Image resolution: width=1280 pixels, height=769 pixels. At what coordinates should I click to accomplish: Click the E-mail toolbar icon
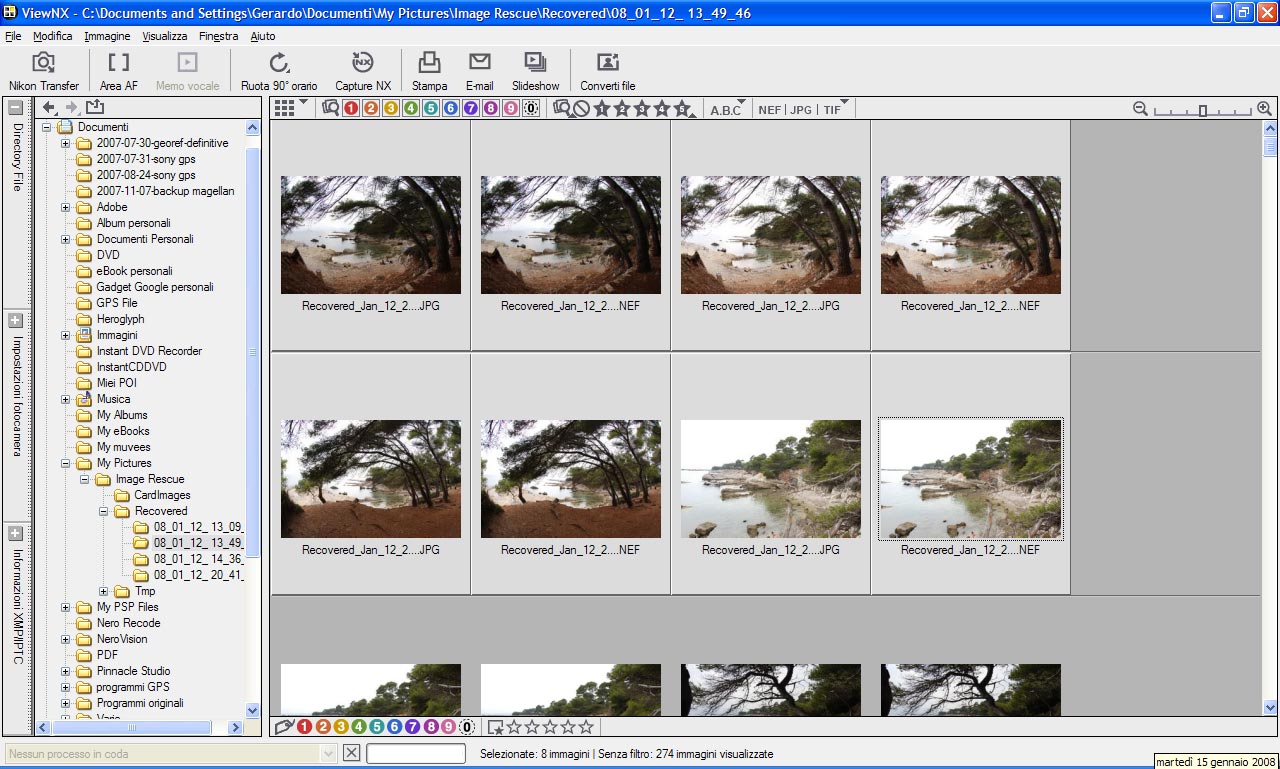coord(480,63)
